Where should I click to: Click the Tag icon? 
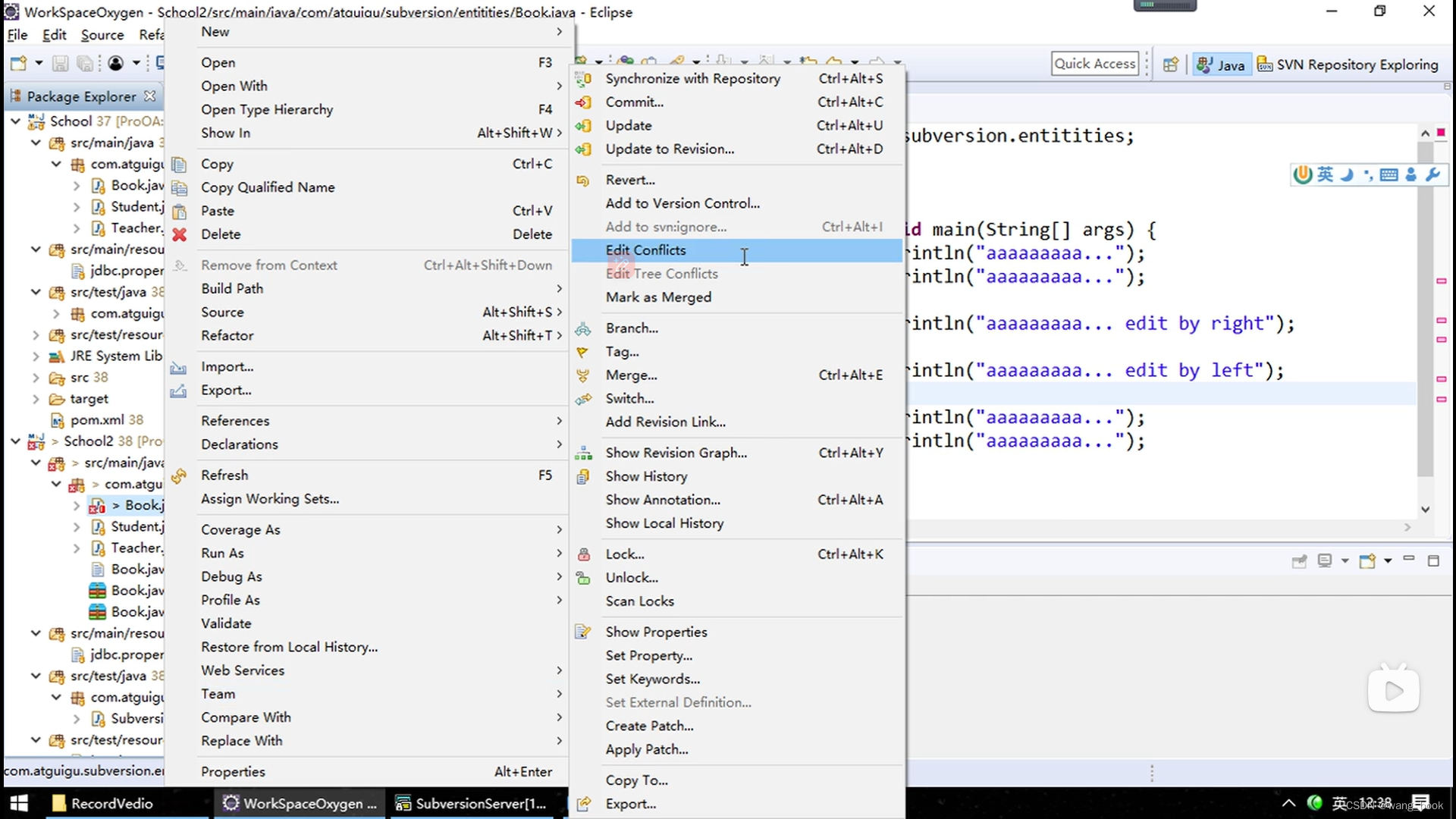(583, 352)
